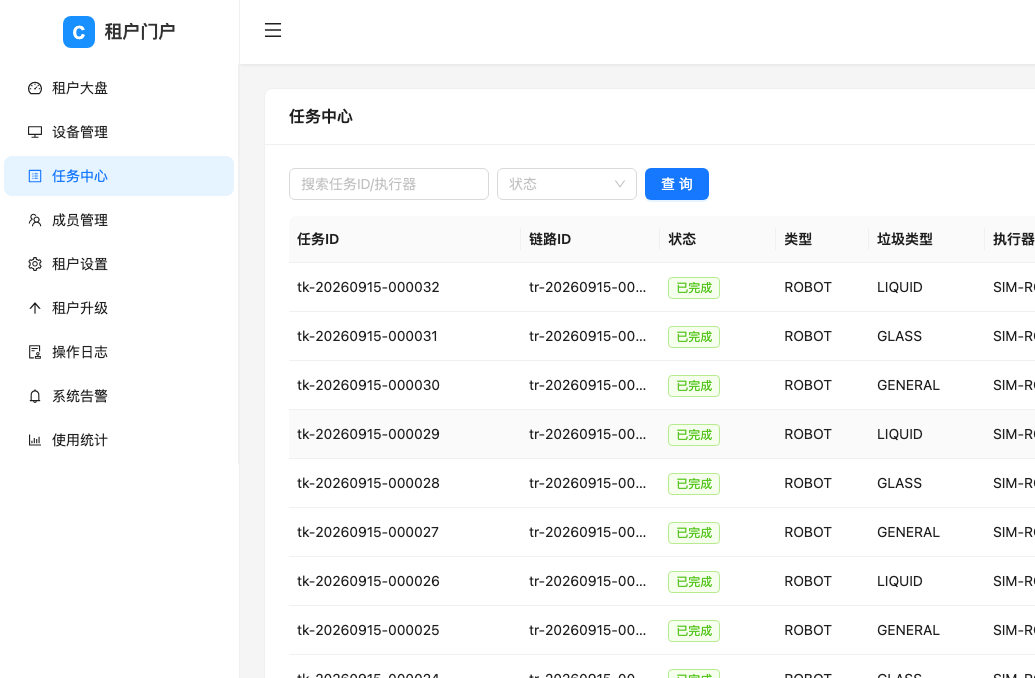
Task: Click 已完成 tag in row tk-20260915-000032
Action: point(694,288)
